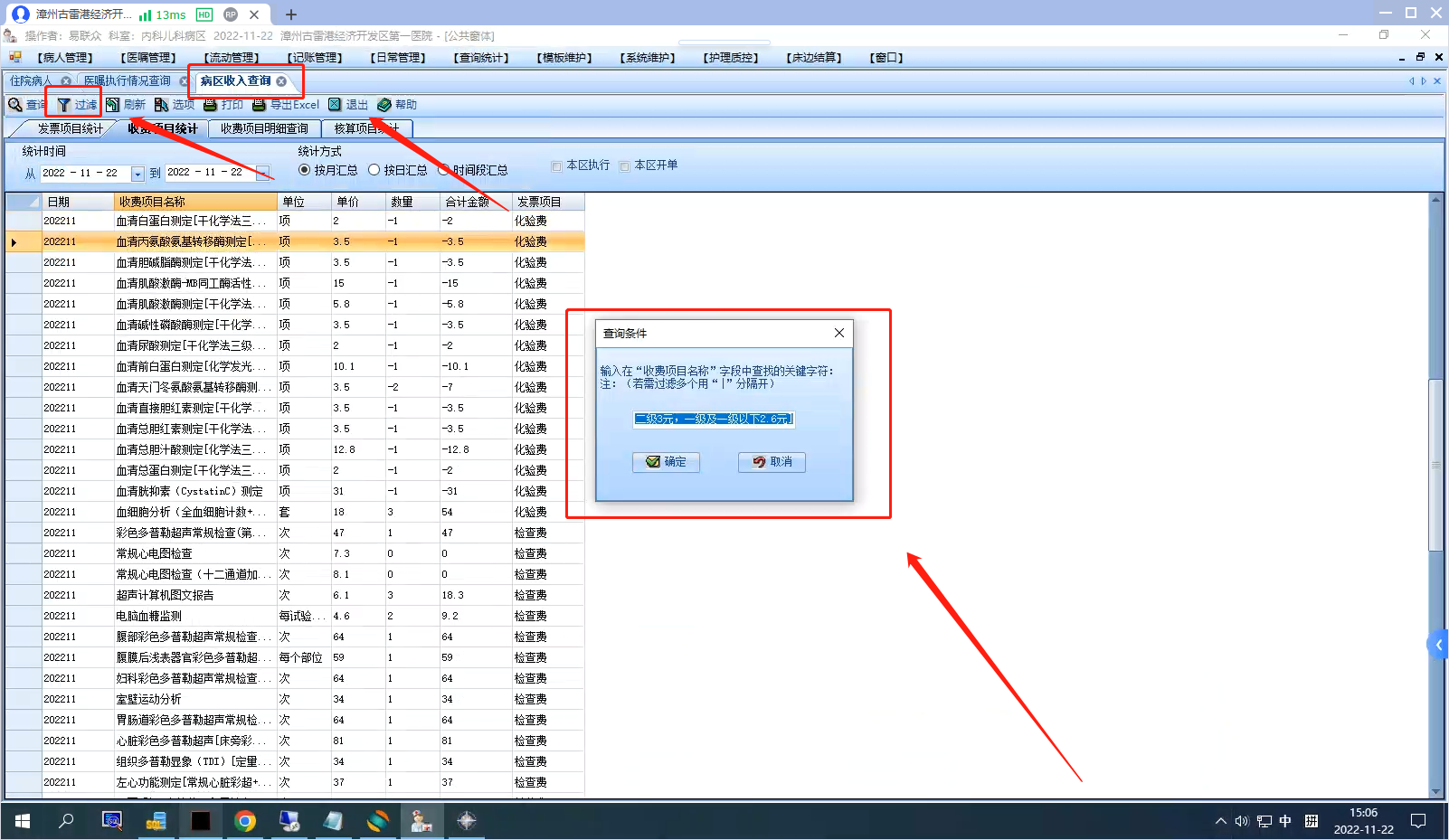Image resolution: width=1449 pixels, height=840 pixels.
Task: Click the HD quality indicator icon
Action: [204, 14]
